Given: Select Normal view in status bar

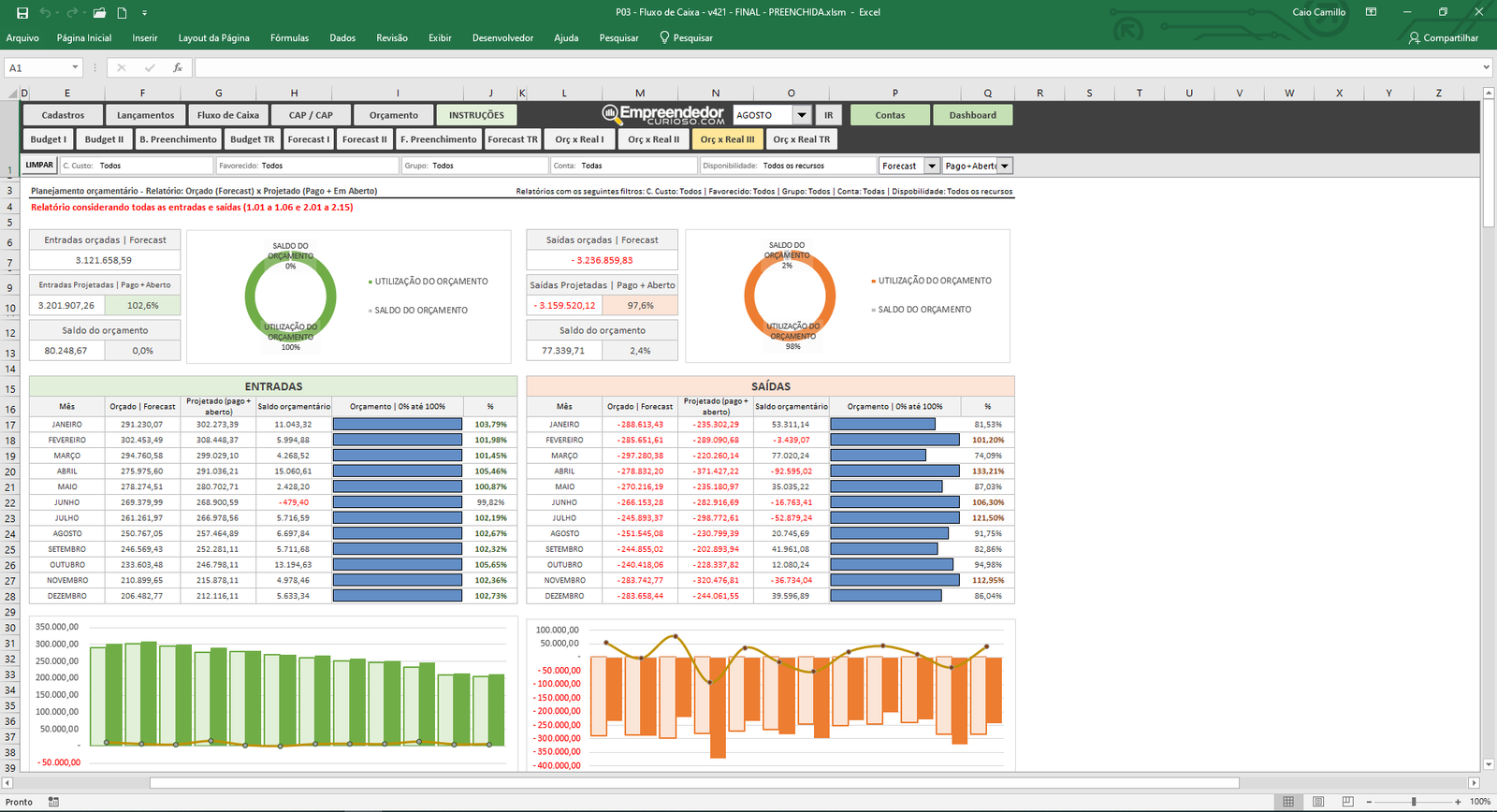Looking at the screenshot, I should click(x=1288, y=802).
